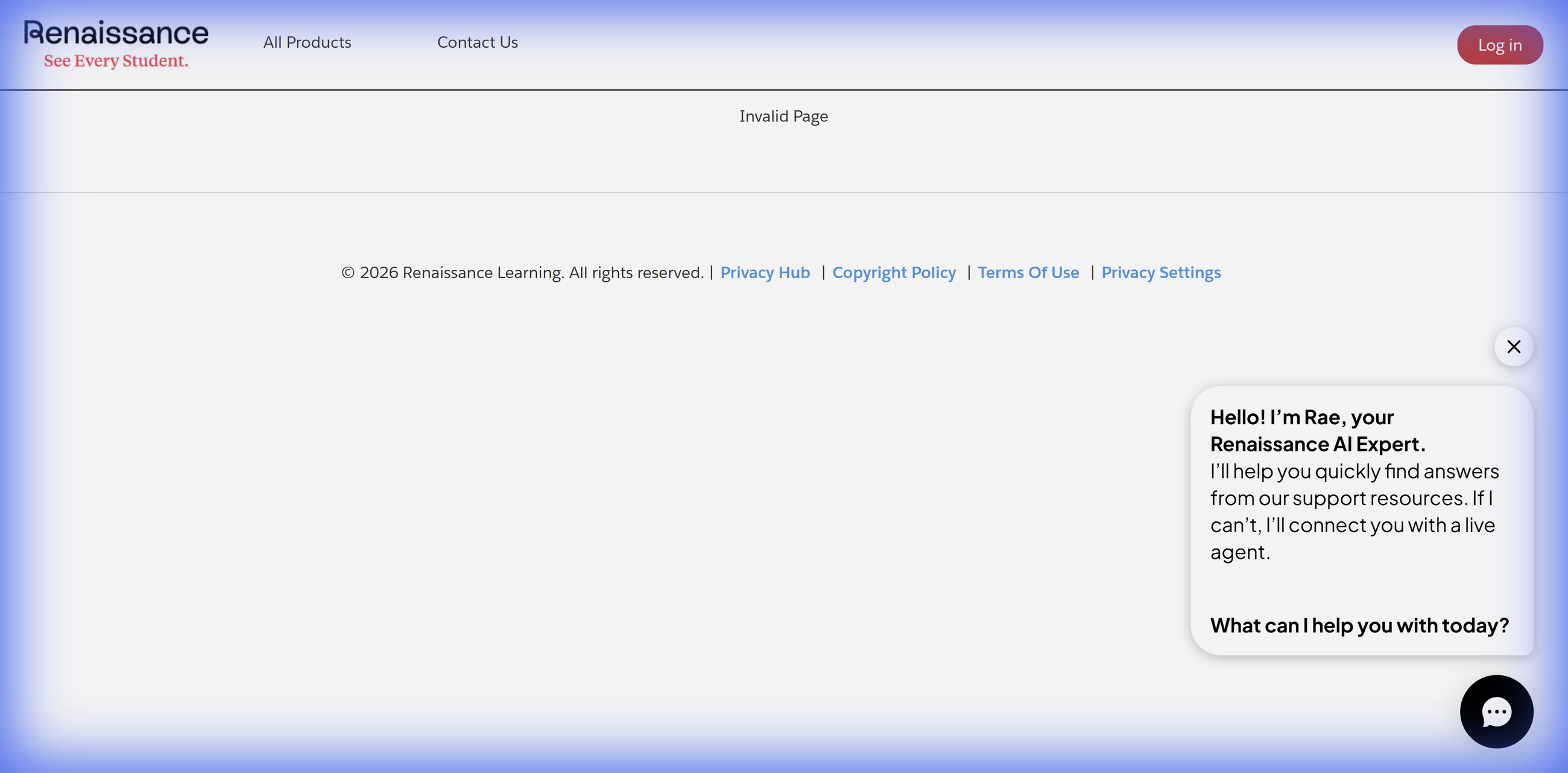Click the "See Every Student." tagline

coord(116,61)
